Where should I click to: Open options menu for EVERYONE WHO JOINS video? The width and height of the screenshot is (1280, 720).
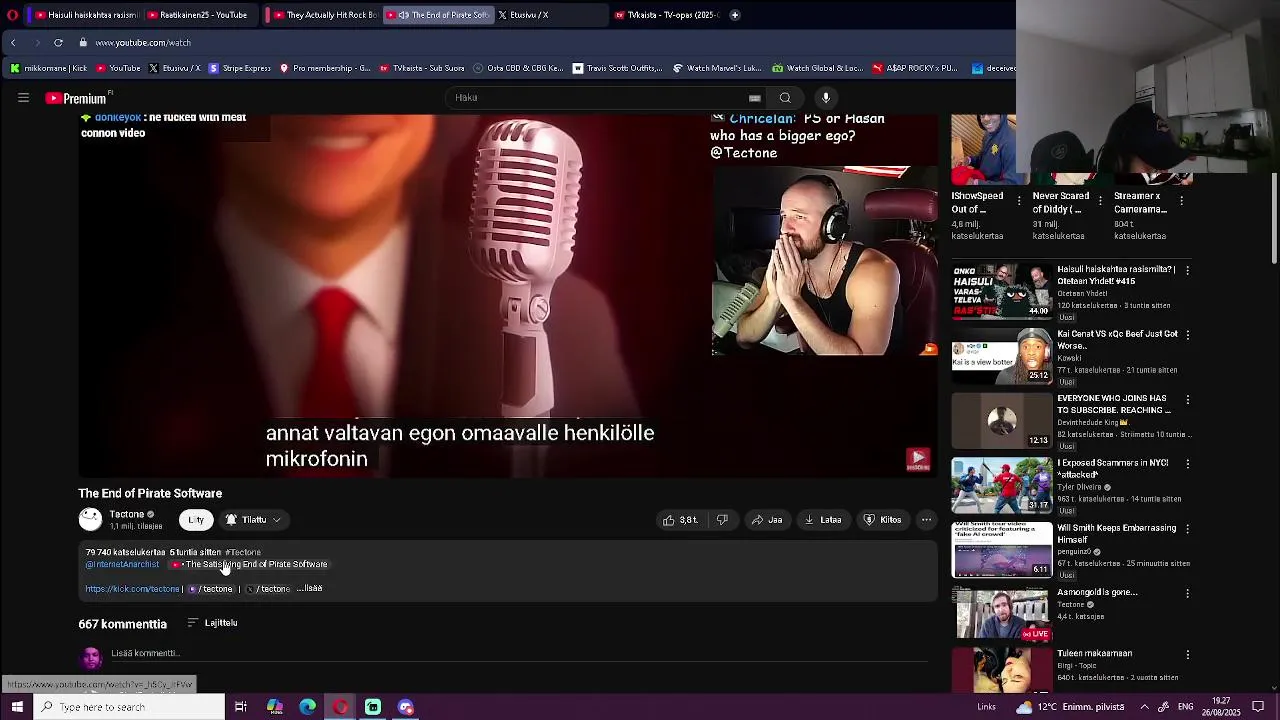(1187, 399)
